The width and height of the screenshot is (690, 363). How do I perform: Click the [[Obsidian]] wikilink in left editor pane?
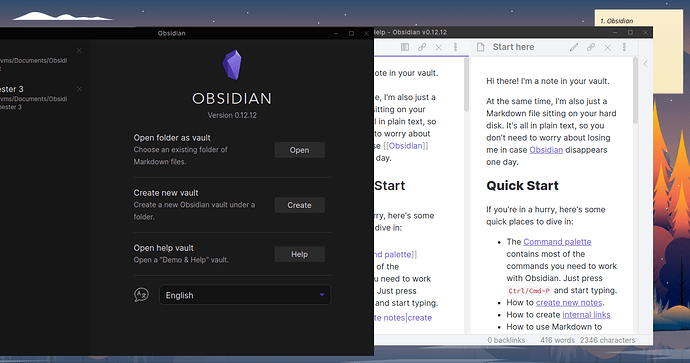[x=405, y=146]
